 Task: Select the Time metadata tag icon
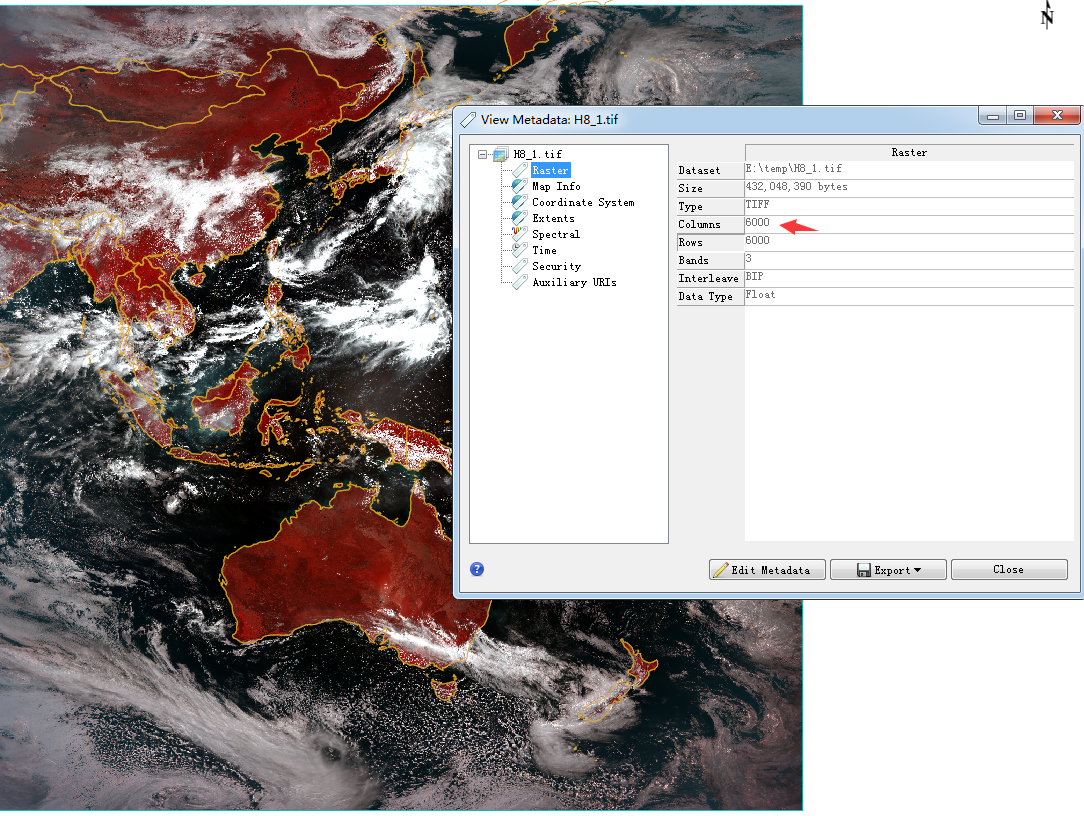517,250
